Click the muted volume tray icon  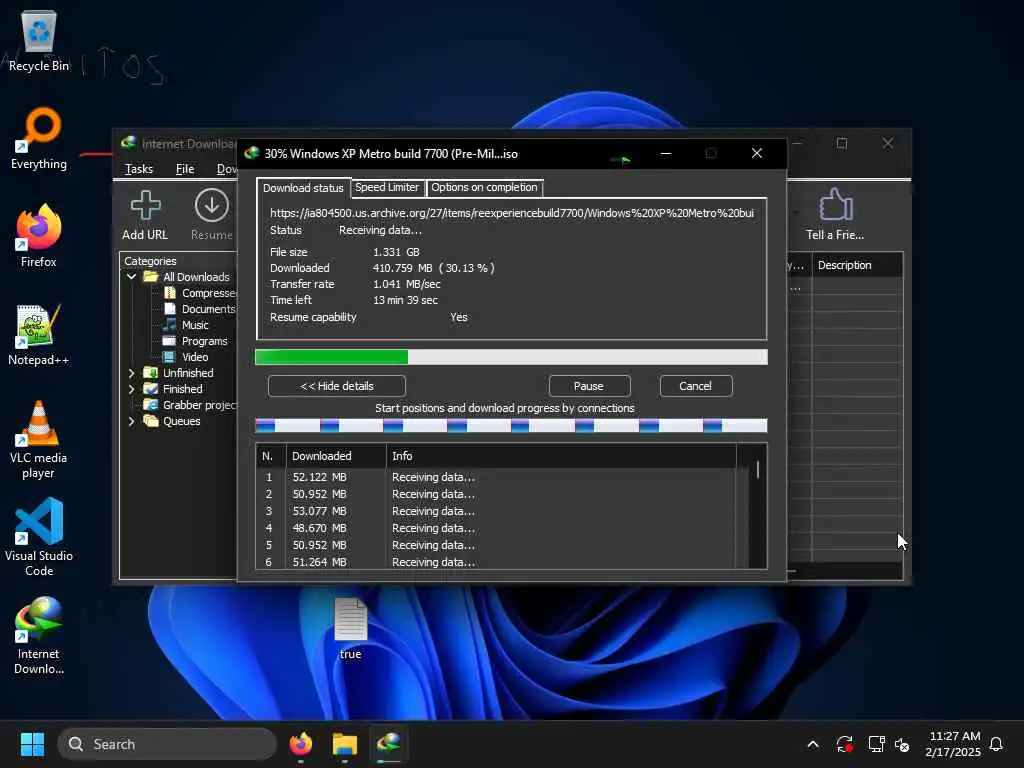click(x=903, y=744)
